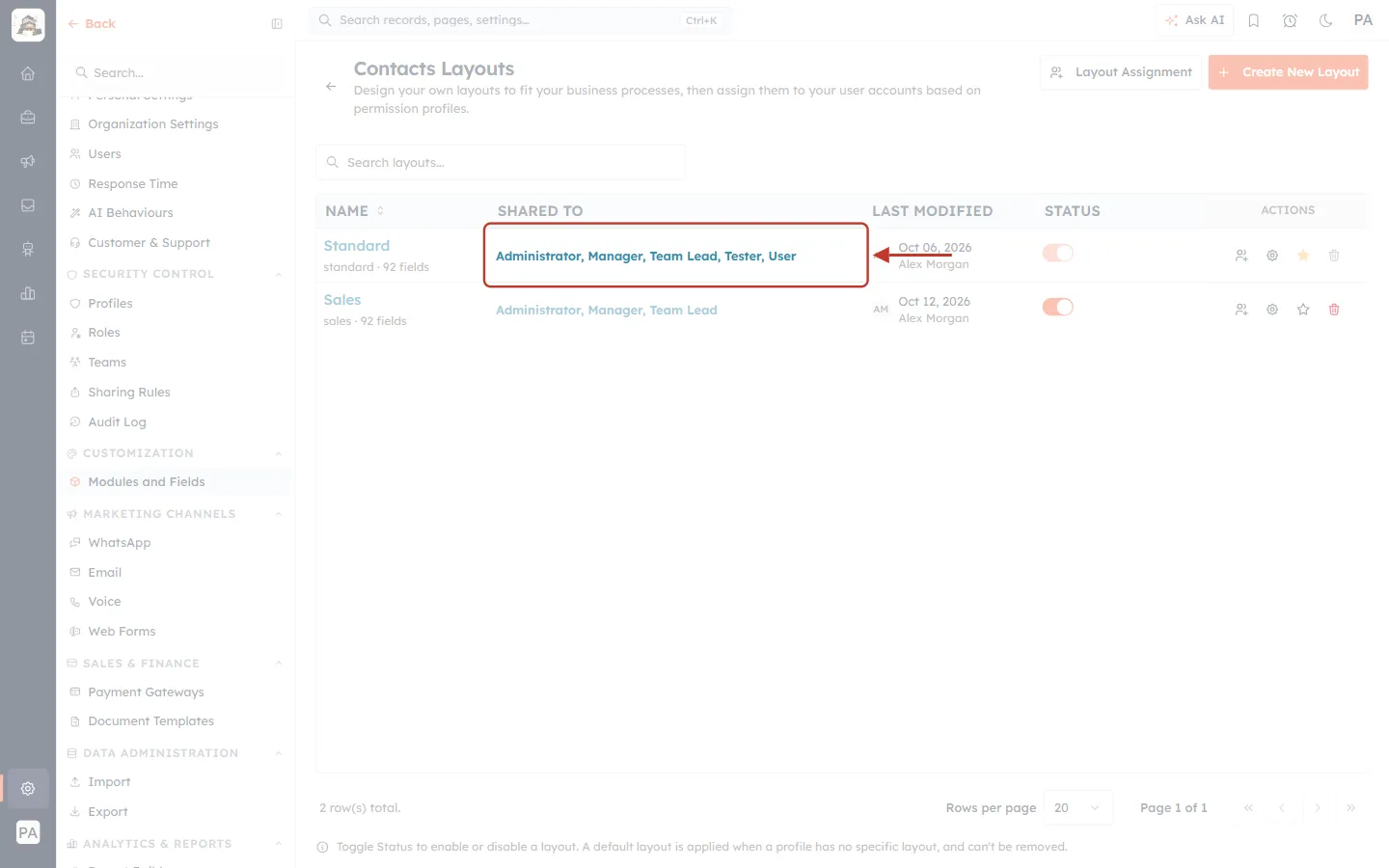
Task: Click the assign users icon for Standard layout
Action: pyautogui.click(x=1241, y=256)
